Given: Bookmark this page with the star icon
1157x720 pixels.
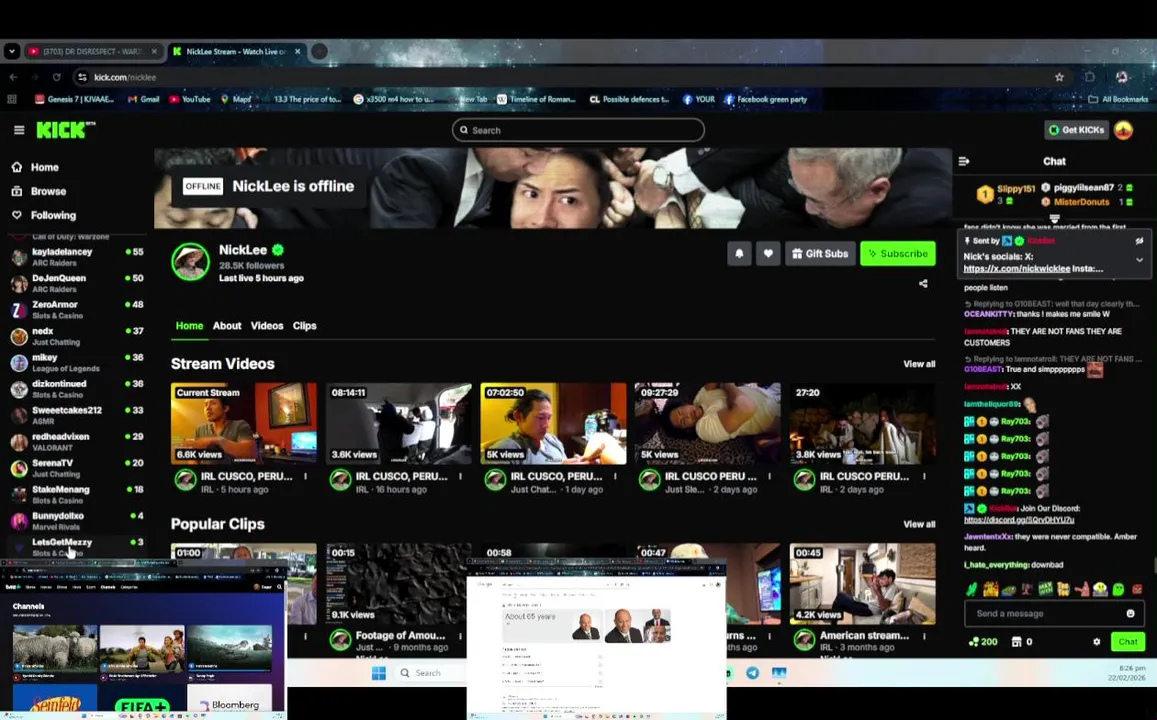Looking at the screenshot, I should point(1060,77).
